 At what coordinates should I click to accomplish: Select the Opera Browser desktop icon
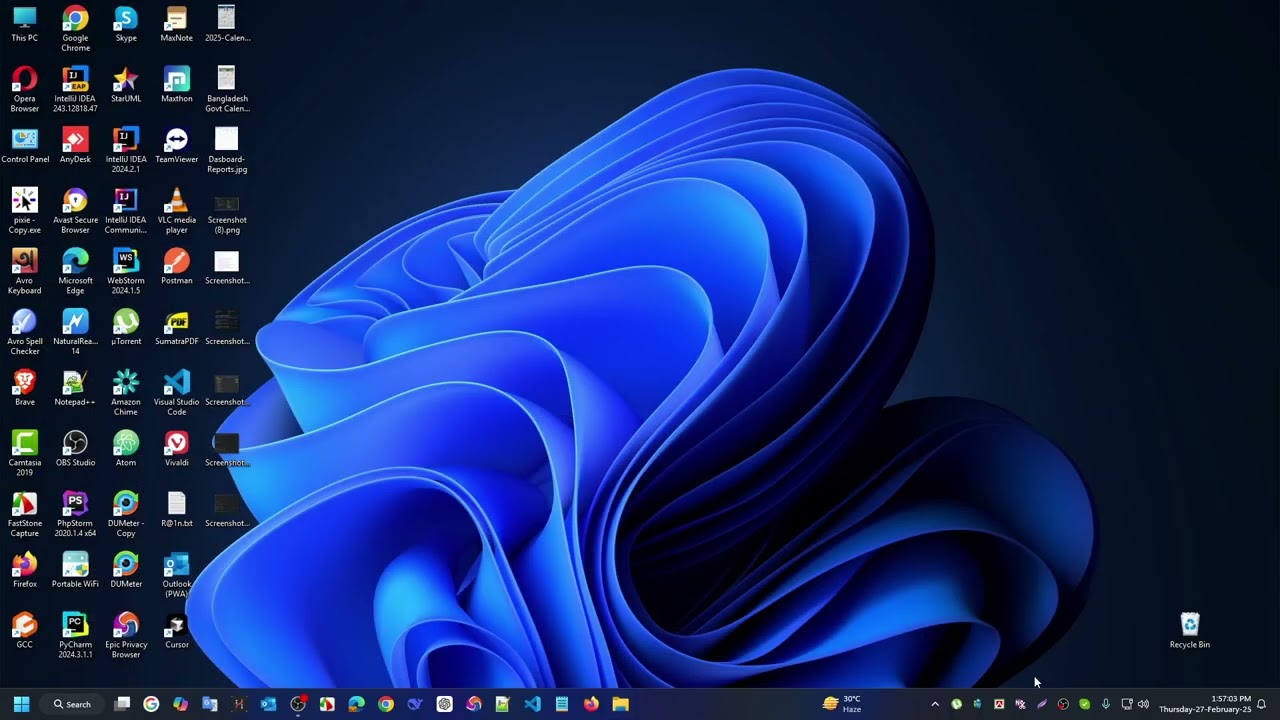pyautogui.click(x=25, y=89)
